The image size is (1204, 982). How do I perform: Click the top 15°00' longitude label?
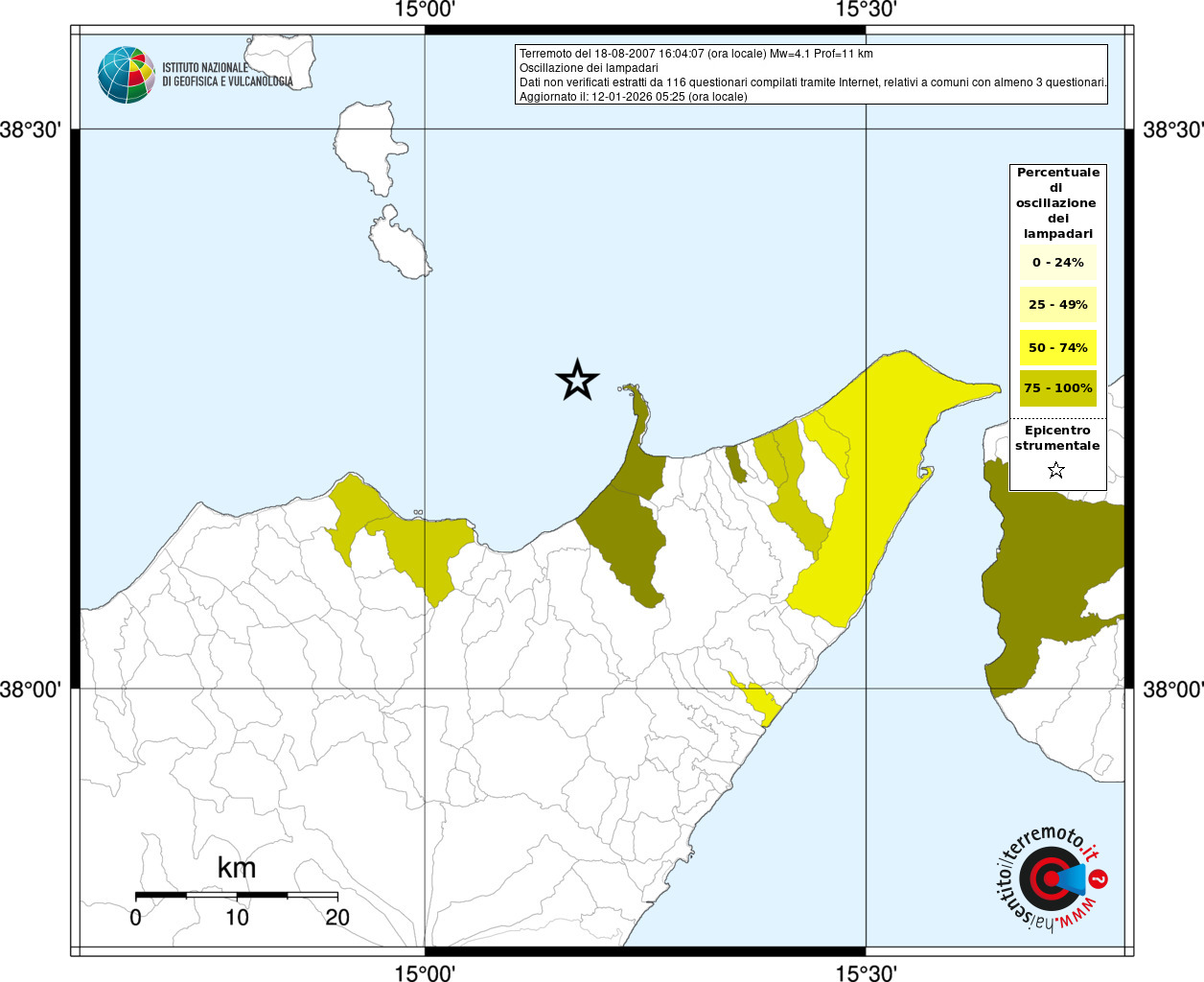(x=425, y=11)
